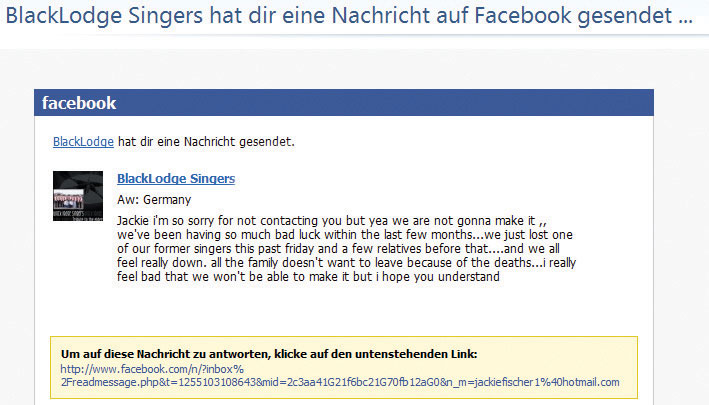The image size is (709, 405).
Task: Select the 'Aw: Germany' subject line
Action: 154,200
